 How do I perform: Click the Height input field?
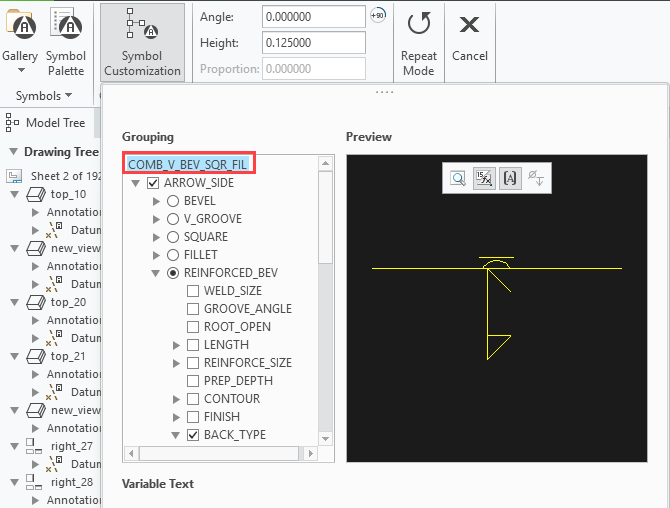pos(313,43)
